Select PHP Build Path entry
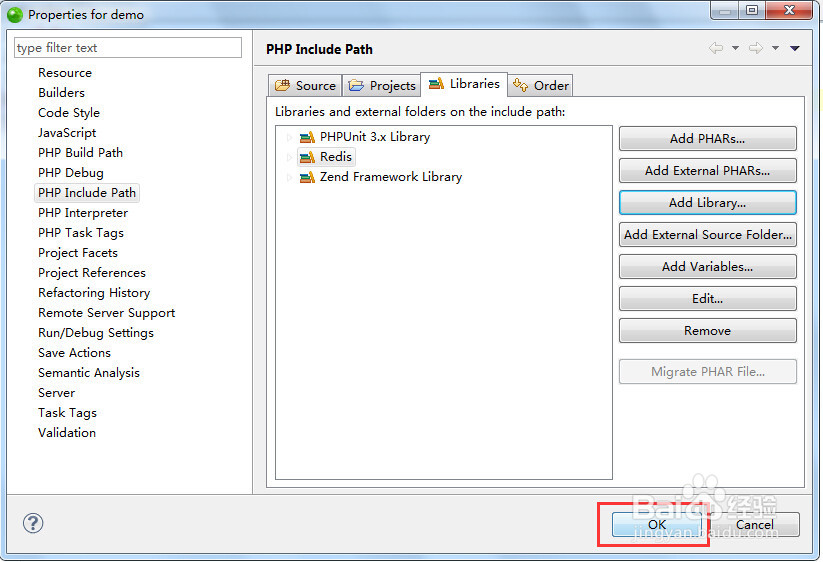The height and width of the screenshot is (562, 823). point(80,153)
